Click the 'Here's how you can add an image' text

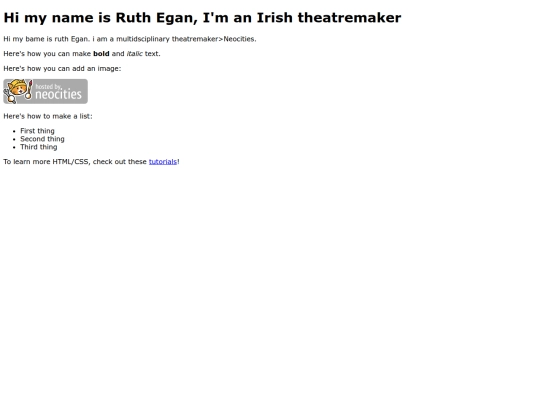click(x=62, y=69)
